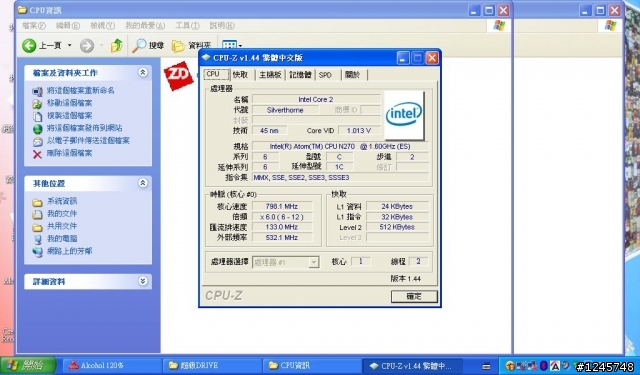This screenshot has height=375, width=640.
Task: Open the Favorites (A) menu
Action: 145,26
